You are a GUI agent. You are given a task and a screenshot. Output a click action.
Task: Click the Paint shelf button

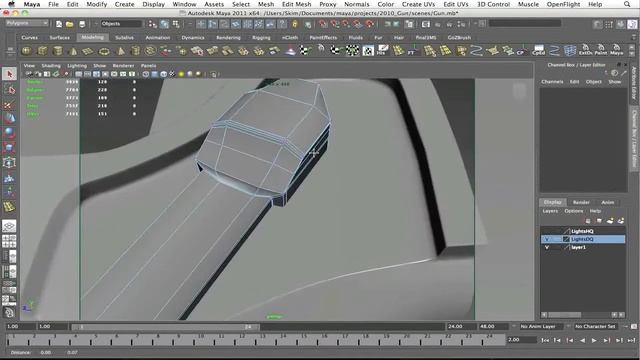coord(600,51)
